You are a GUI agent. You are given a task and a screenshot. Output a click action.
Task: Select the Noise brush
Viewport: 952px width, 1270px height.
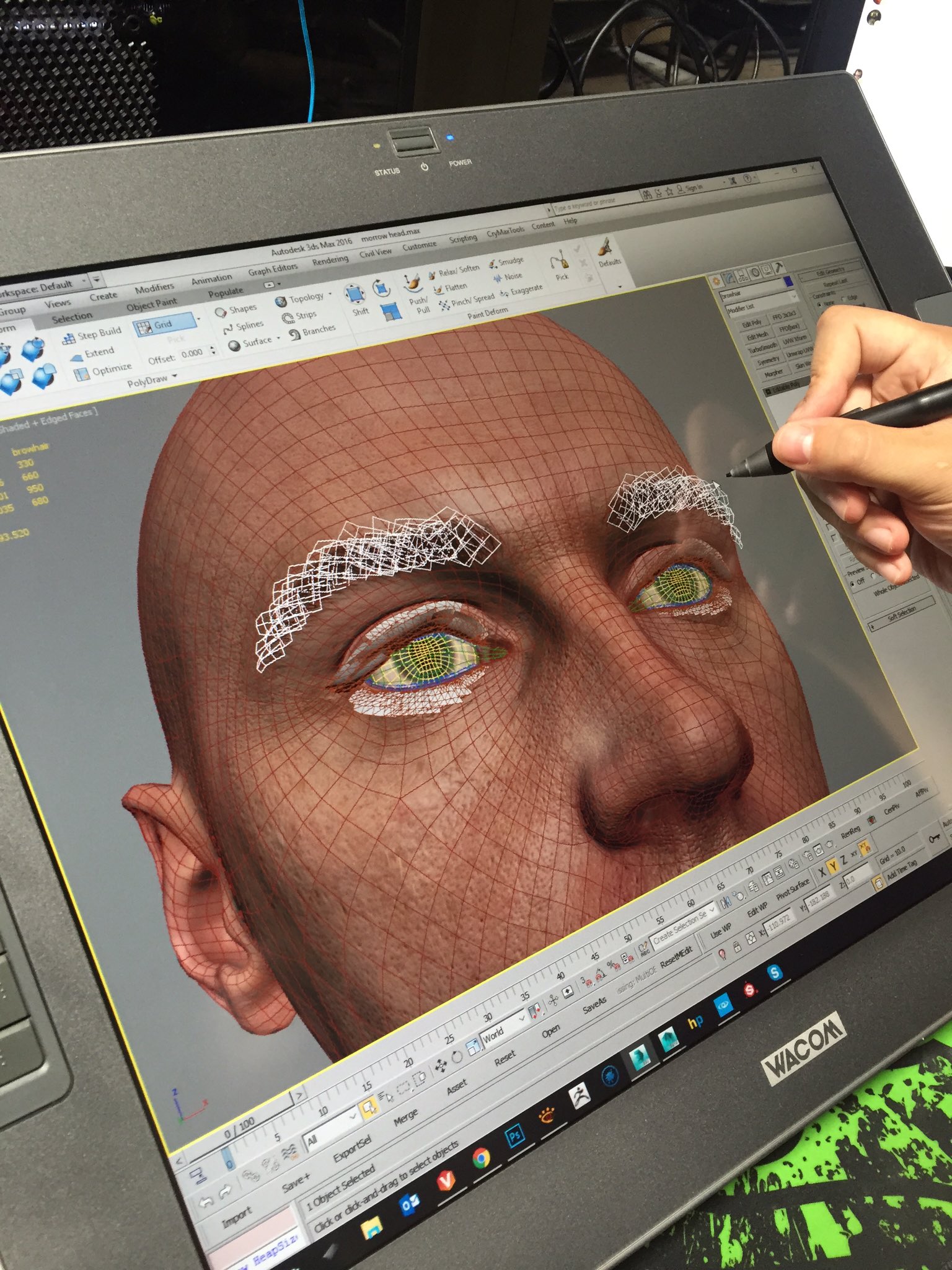click(x=508, y=277)
